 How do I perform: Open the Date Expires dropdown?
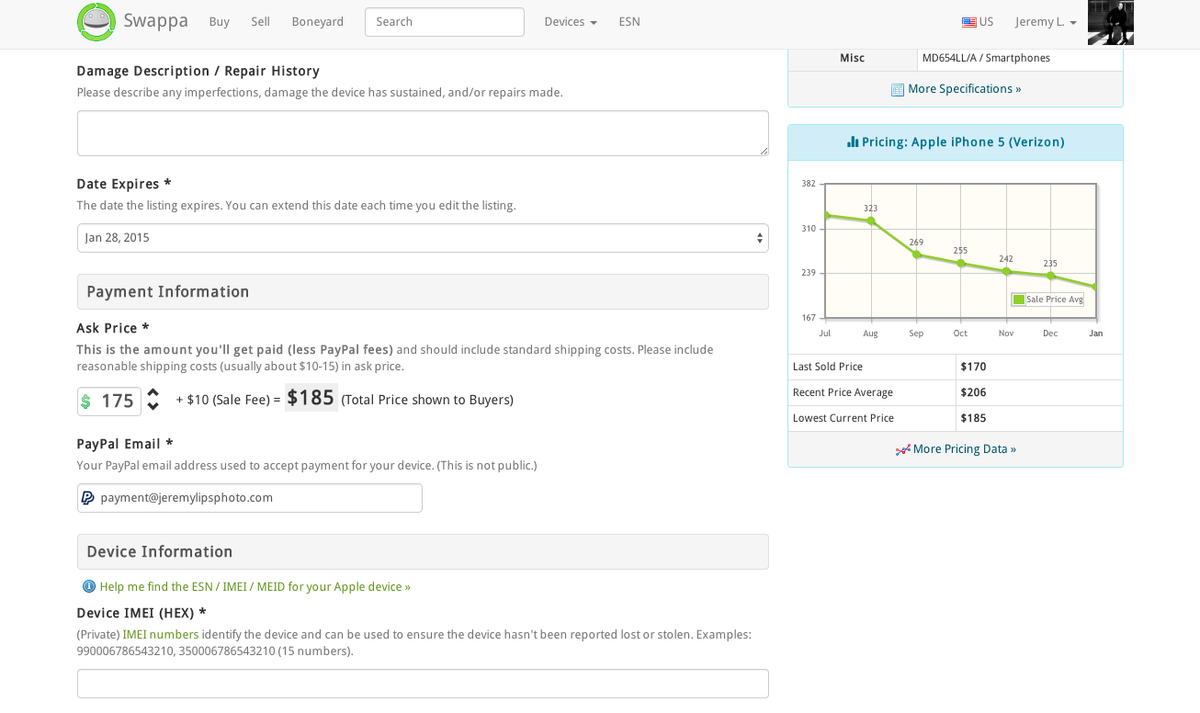[x=422, y=238]
